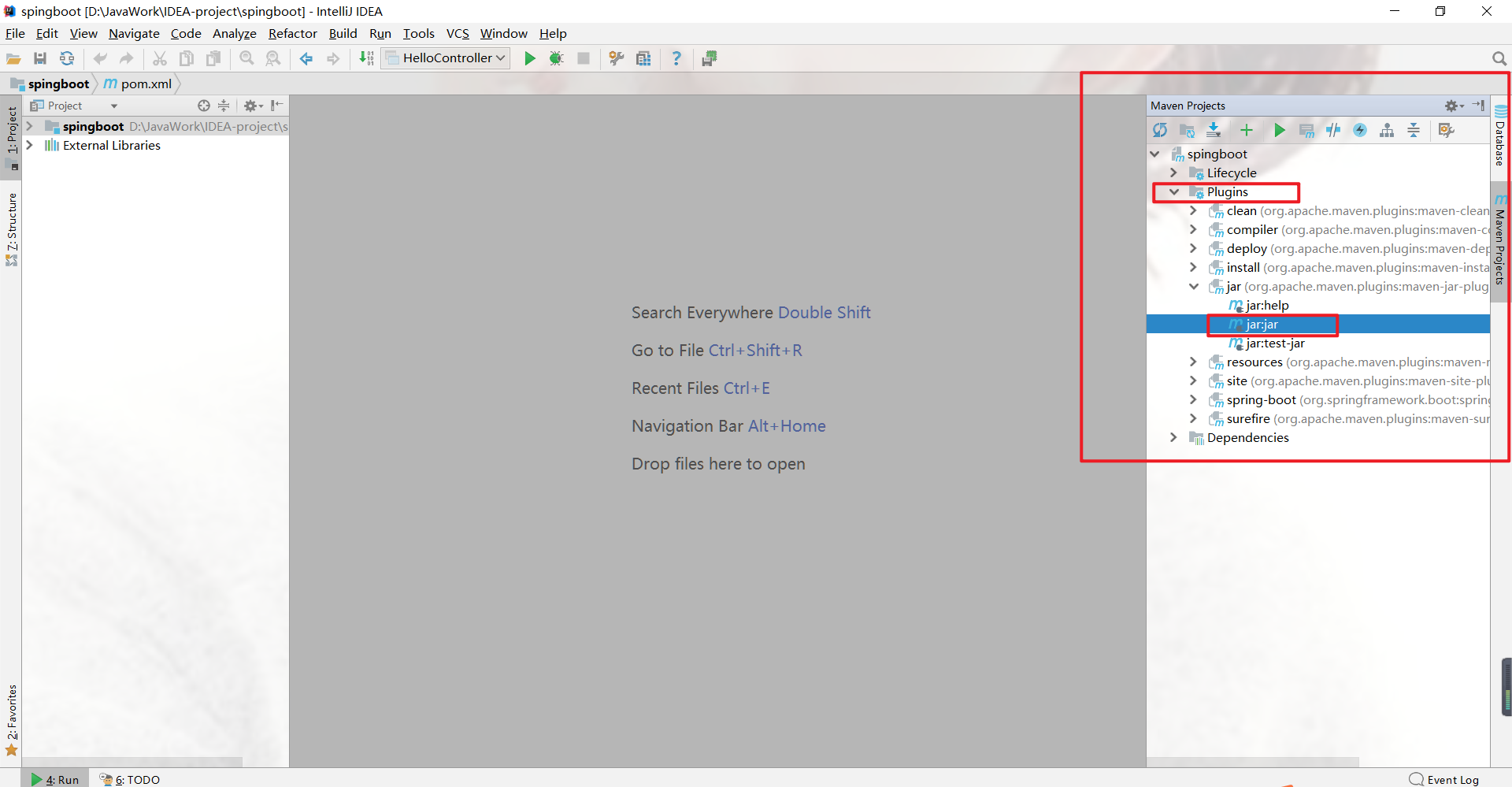Click the Make Project build icon
This screenshot has height=787, width=1512.
(x=366, y=58)
